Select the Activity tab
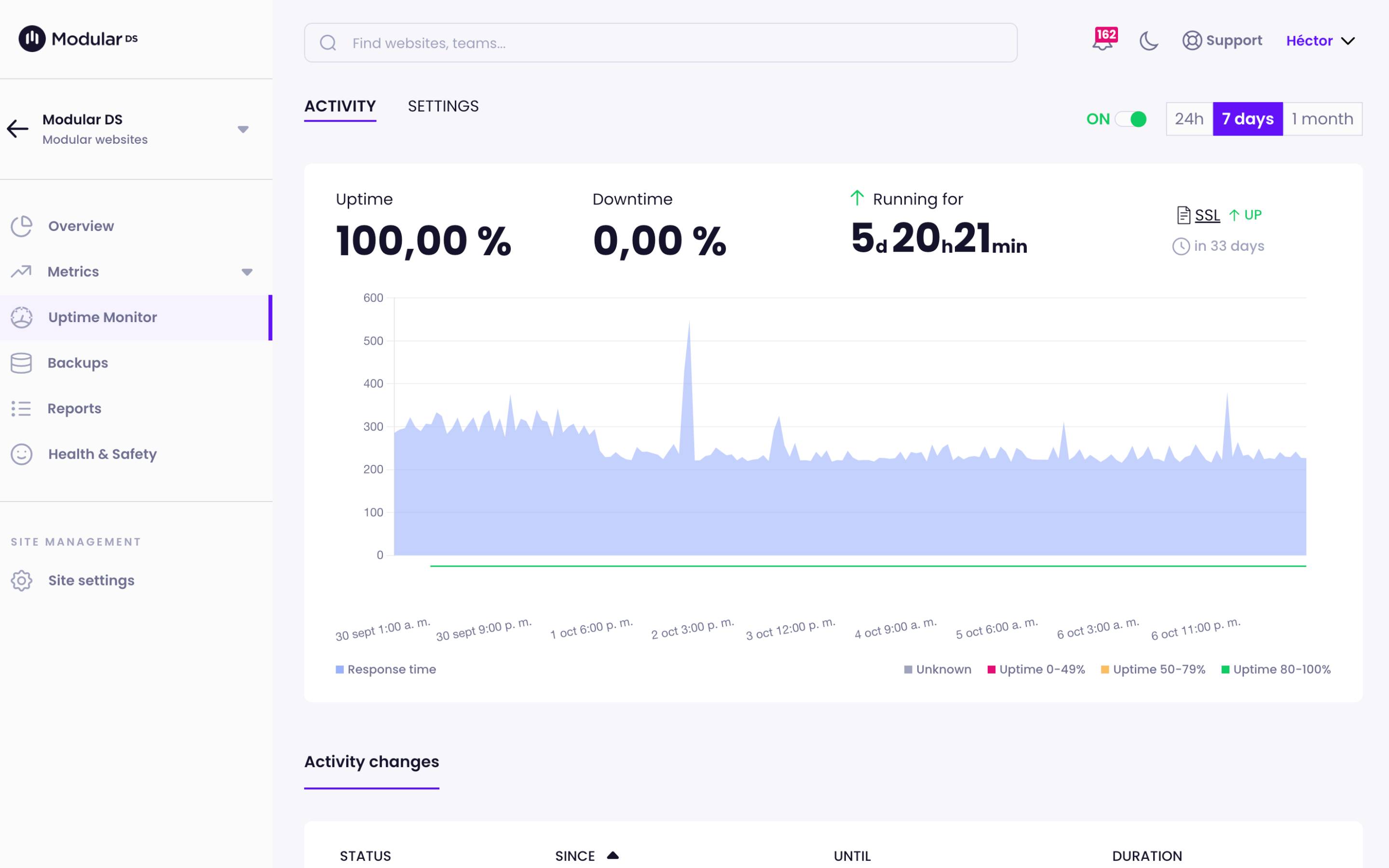 point(340,106)
